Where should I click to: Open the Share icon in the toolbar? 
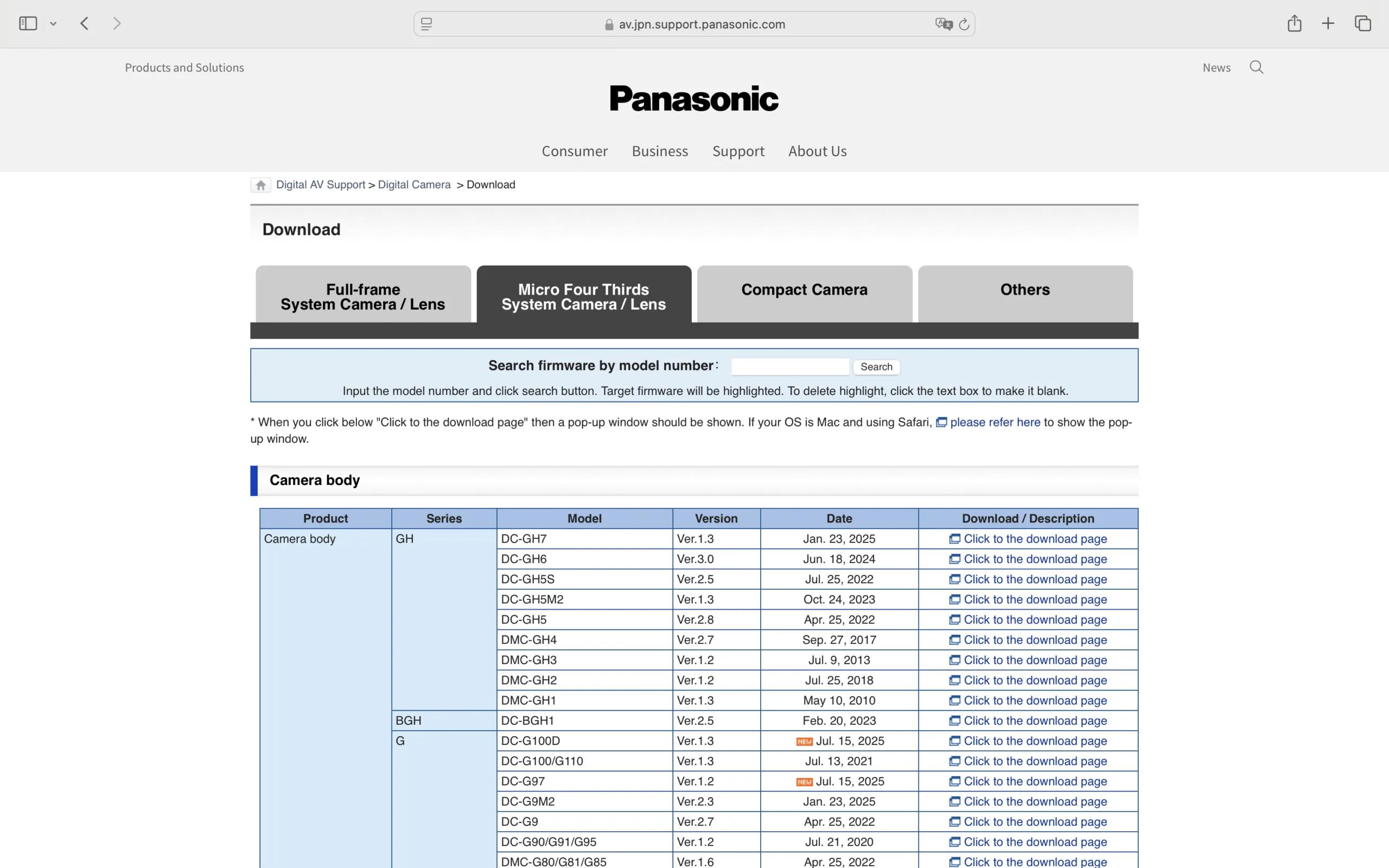coord(1294,23)
